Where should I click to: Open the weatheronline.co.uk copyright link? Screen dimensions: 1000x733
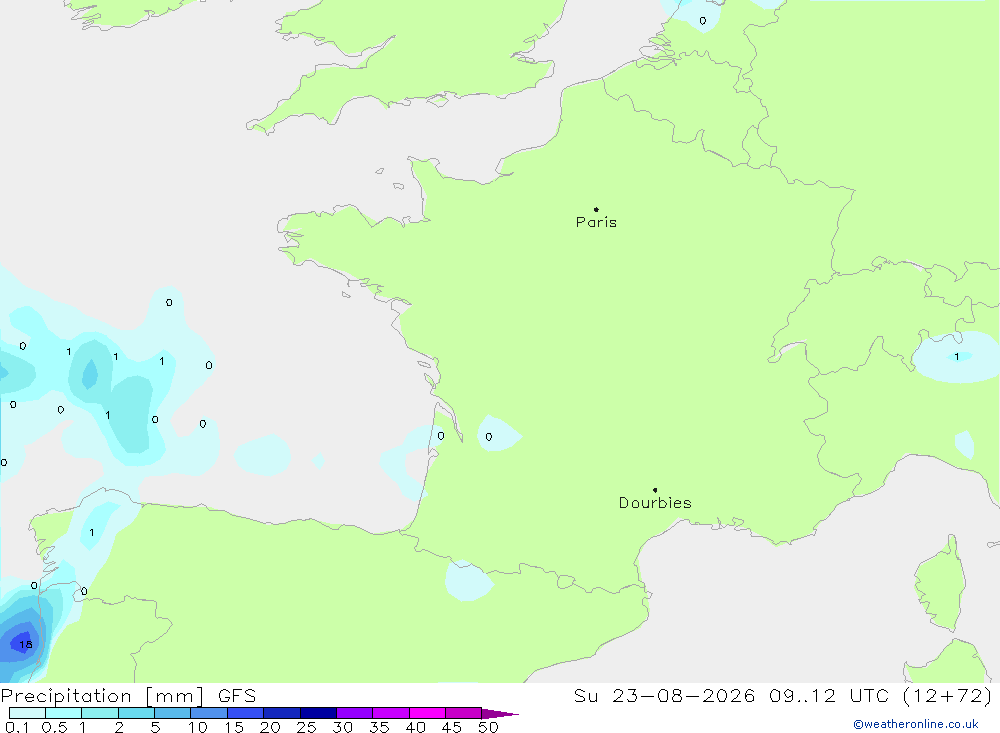(916, 724)
